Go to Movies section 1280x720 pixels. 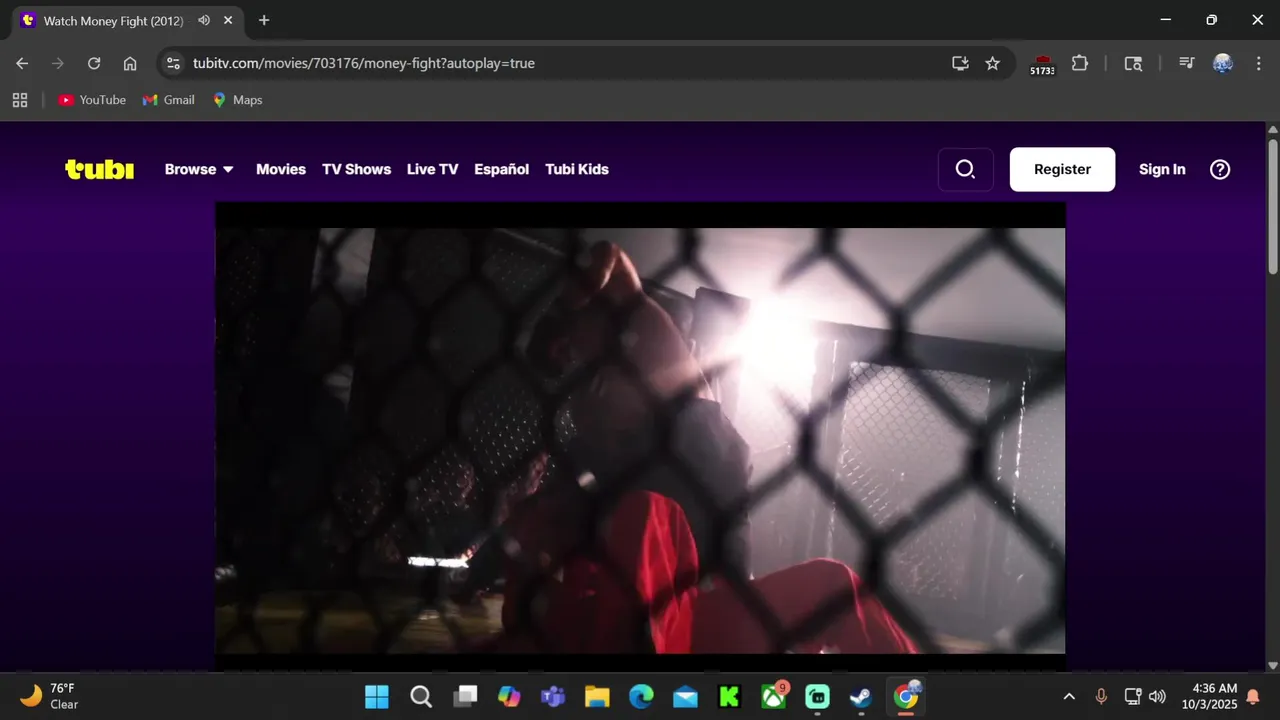pyautogui.click(x=281, y=169)
